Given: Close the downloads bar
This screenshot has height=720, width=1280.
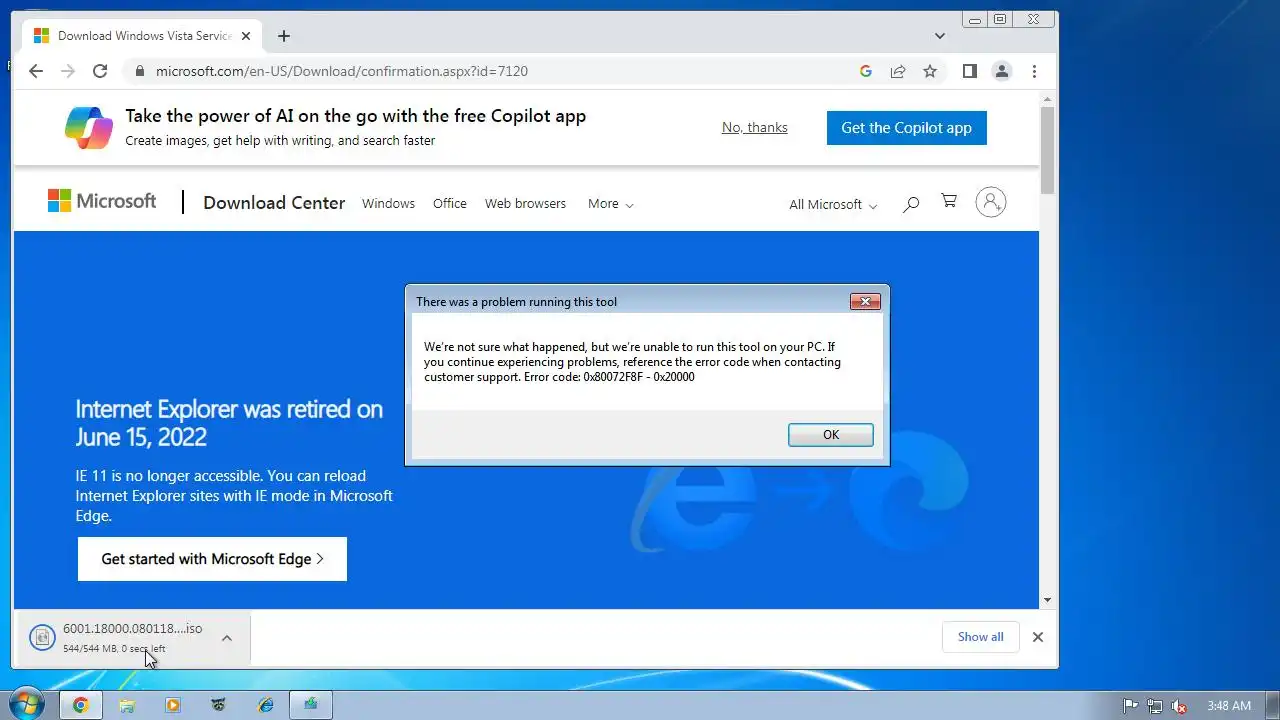Looking at the screenshot, I should [1038, 637].
